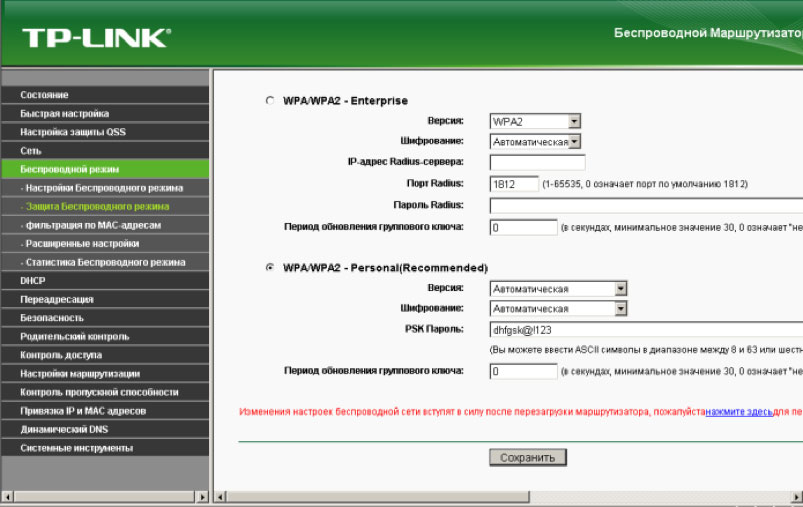Open фильтрация по MAC-адресам submenu

(105, 225)
